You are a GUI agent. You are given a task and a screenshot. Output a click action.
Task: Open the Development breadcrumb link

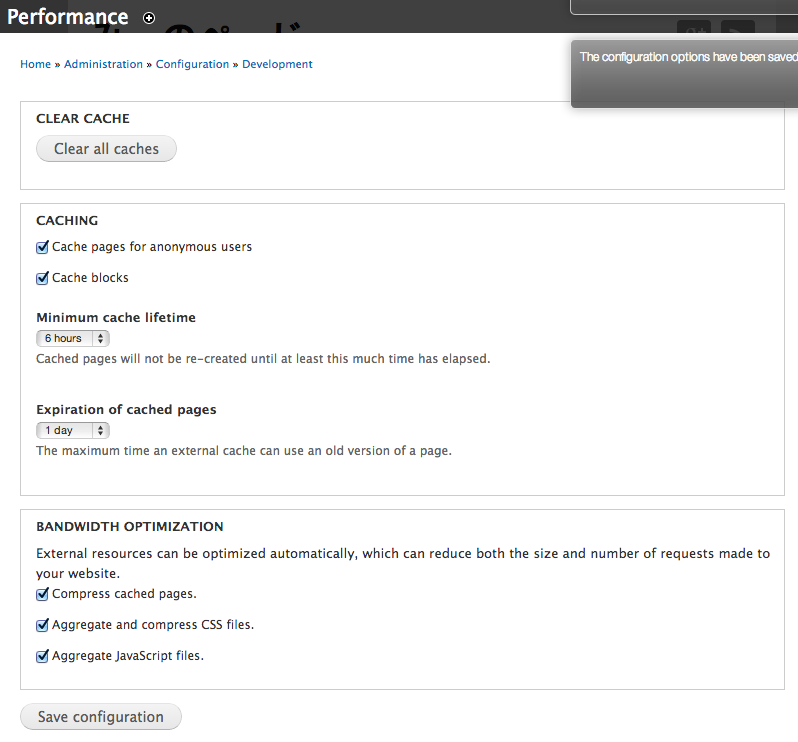[277, 64]
